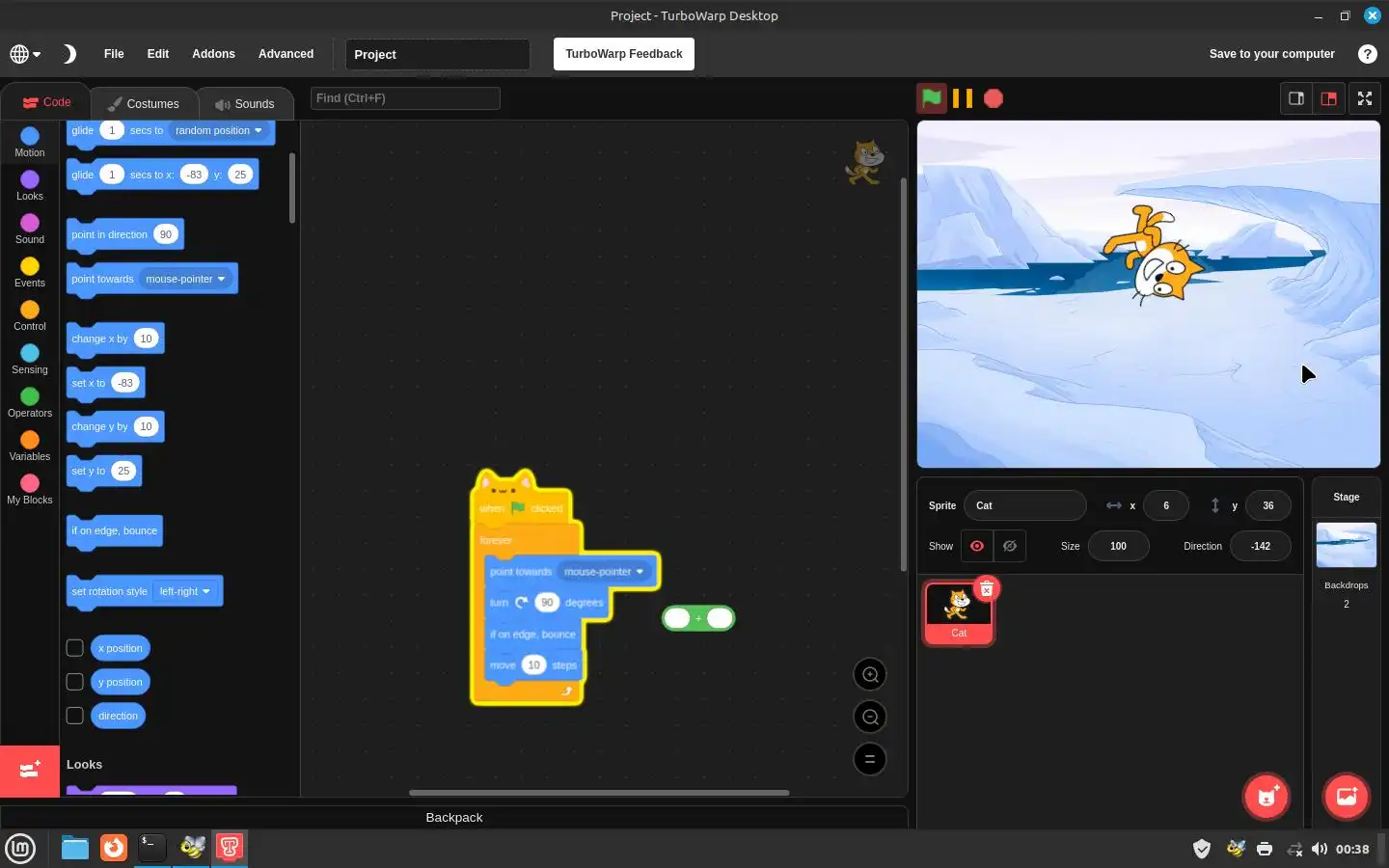
Task: Open Linux Mint start menu
Action: [x=20, y=849]
